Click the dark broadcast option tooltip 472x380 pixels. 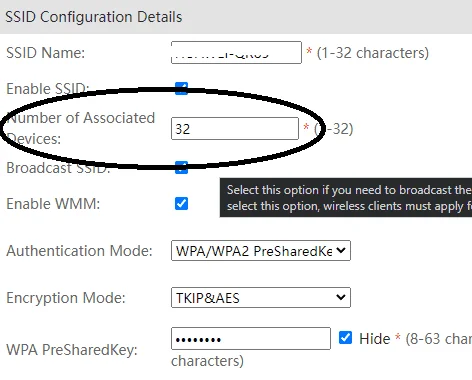click(346, 198)
